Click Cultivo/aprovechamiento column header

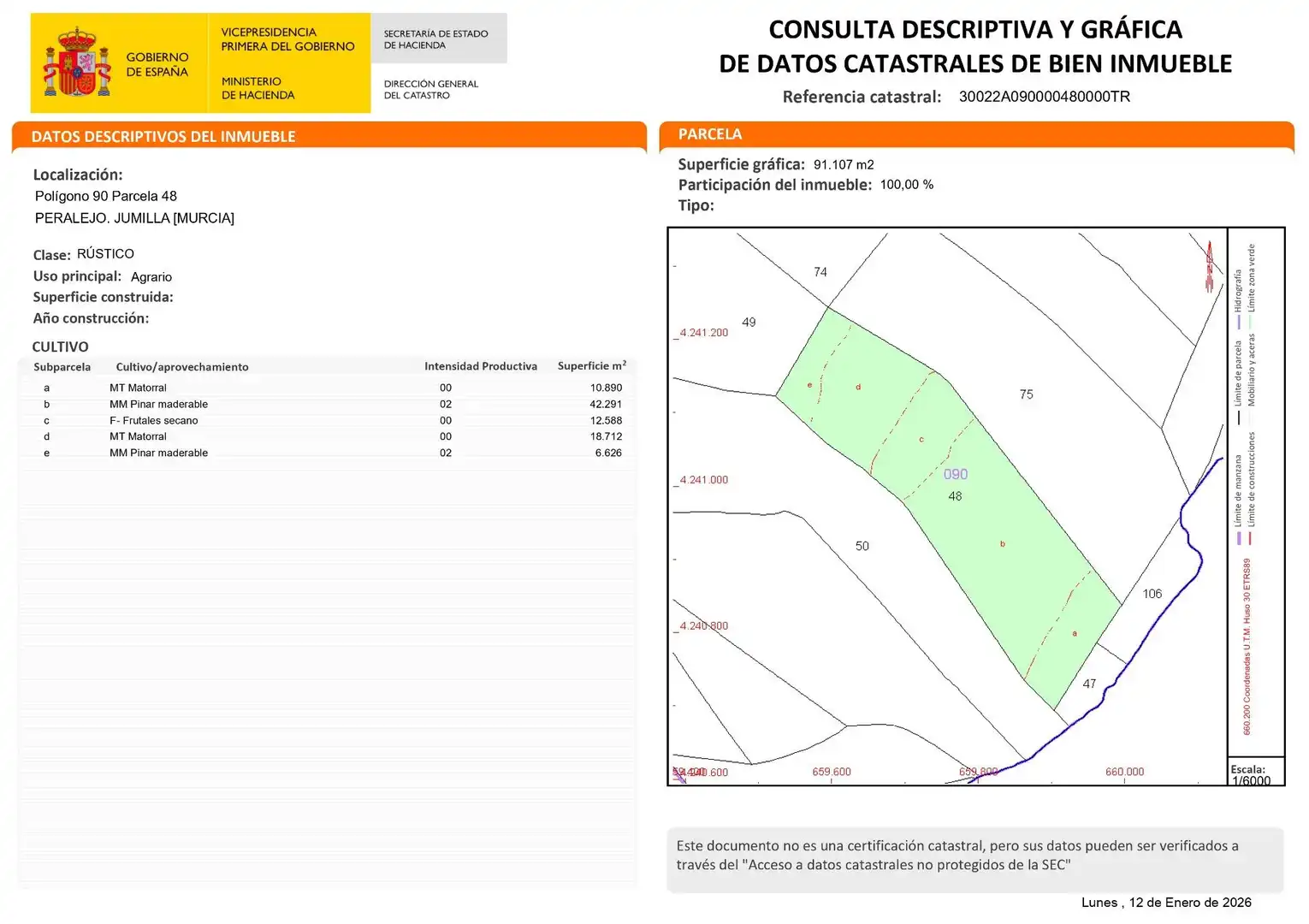pyautogui.click(x=182, y=367)
